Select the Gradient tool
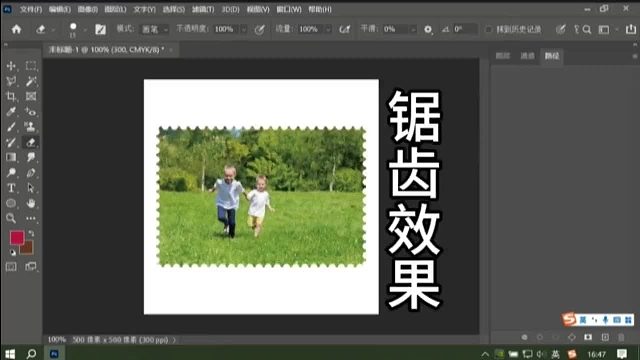This screenshot has height=360, width=640. coord(11,157)
